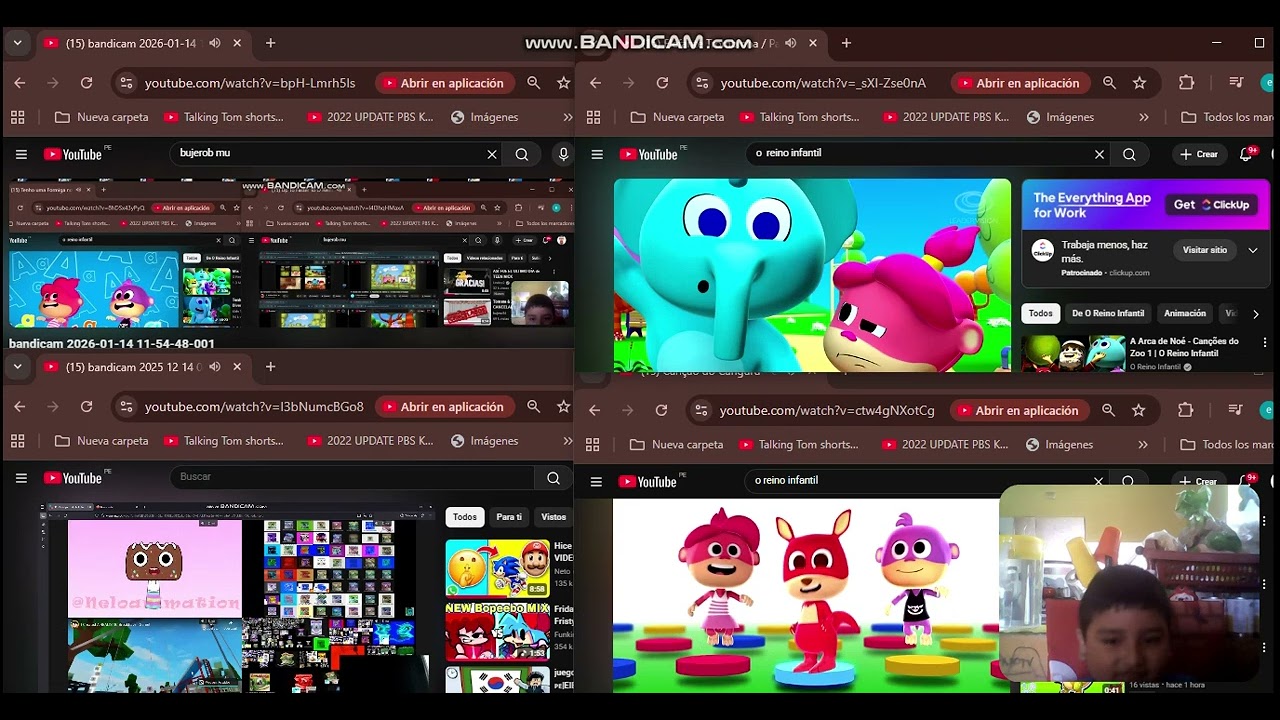Select the 'Para ti' filter chip
Viewport: 1280px width, 720px height.
tap(509, 517)
